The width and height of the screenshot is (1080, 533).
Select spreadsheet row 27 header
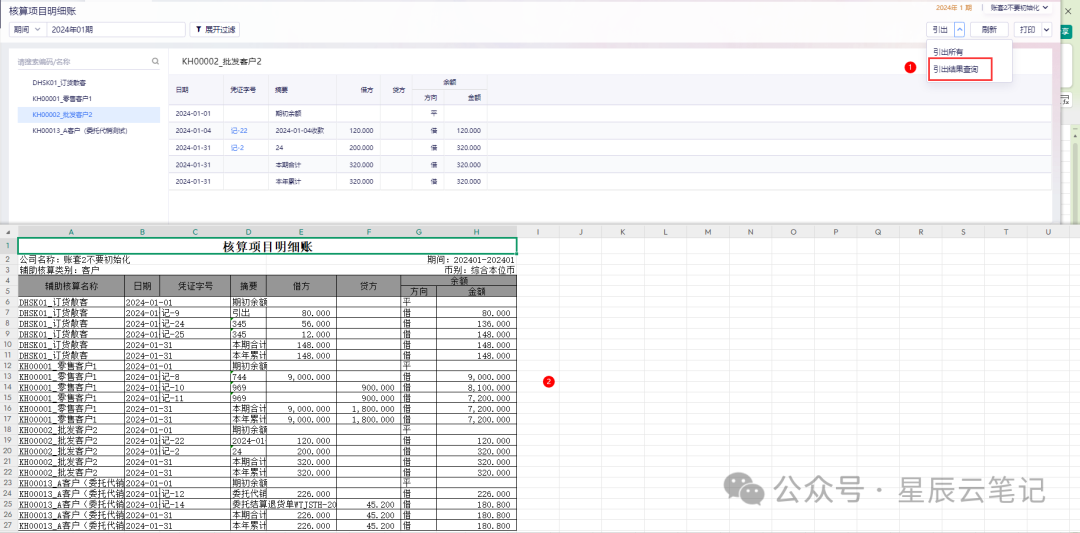[9, 526]
